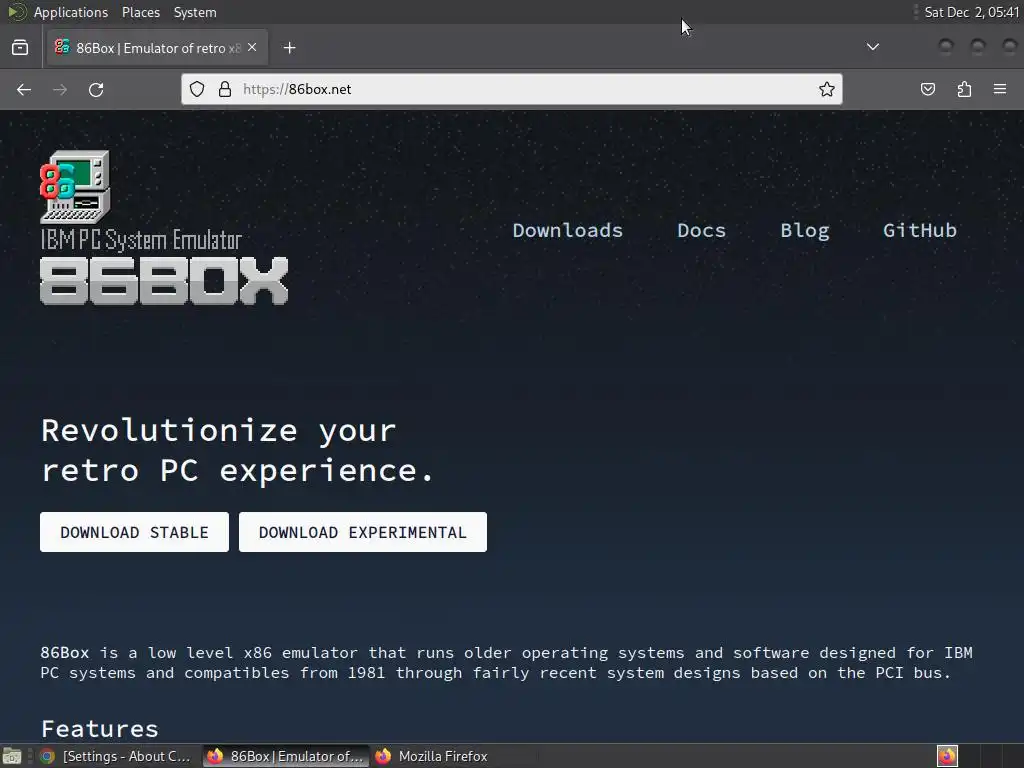The image size is (1024, 768).
Task: Click Download Experimental button
Action: 362,532
